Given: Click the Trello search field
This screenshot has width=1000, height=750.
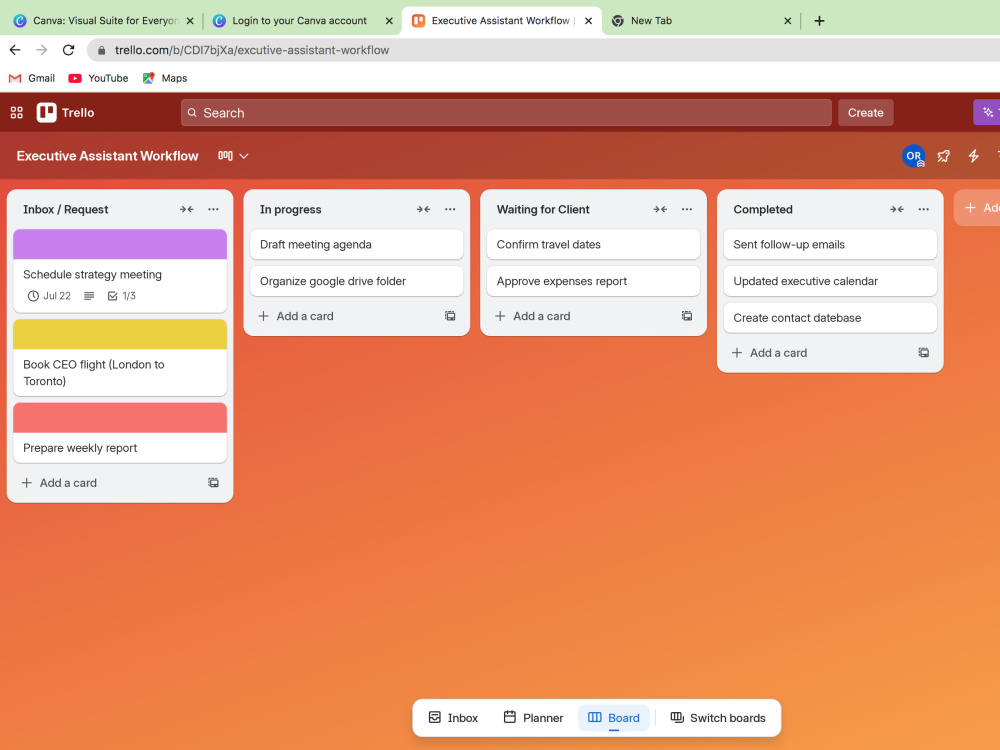Looking at the screenshot, I should tap(506, 112).
